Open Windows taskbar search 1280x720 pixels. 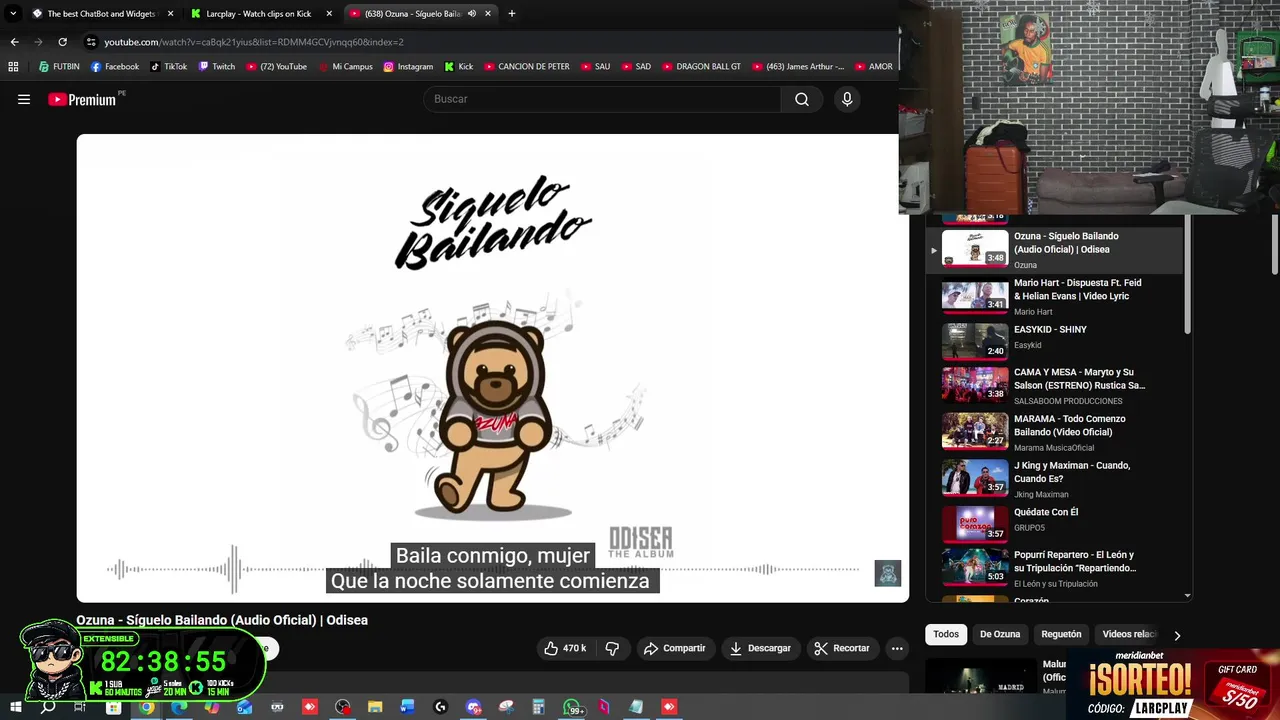(x=48, y=707)
